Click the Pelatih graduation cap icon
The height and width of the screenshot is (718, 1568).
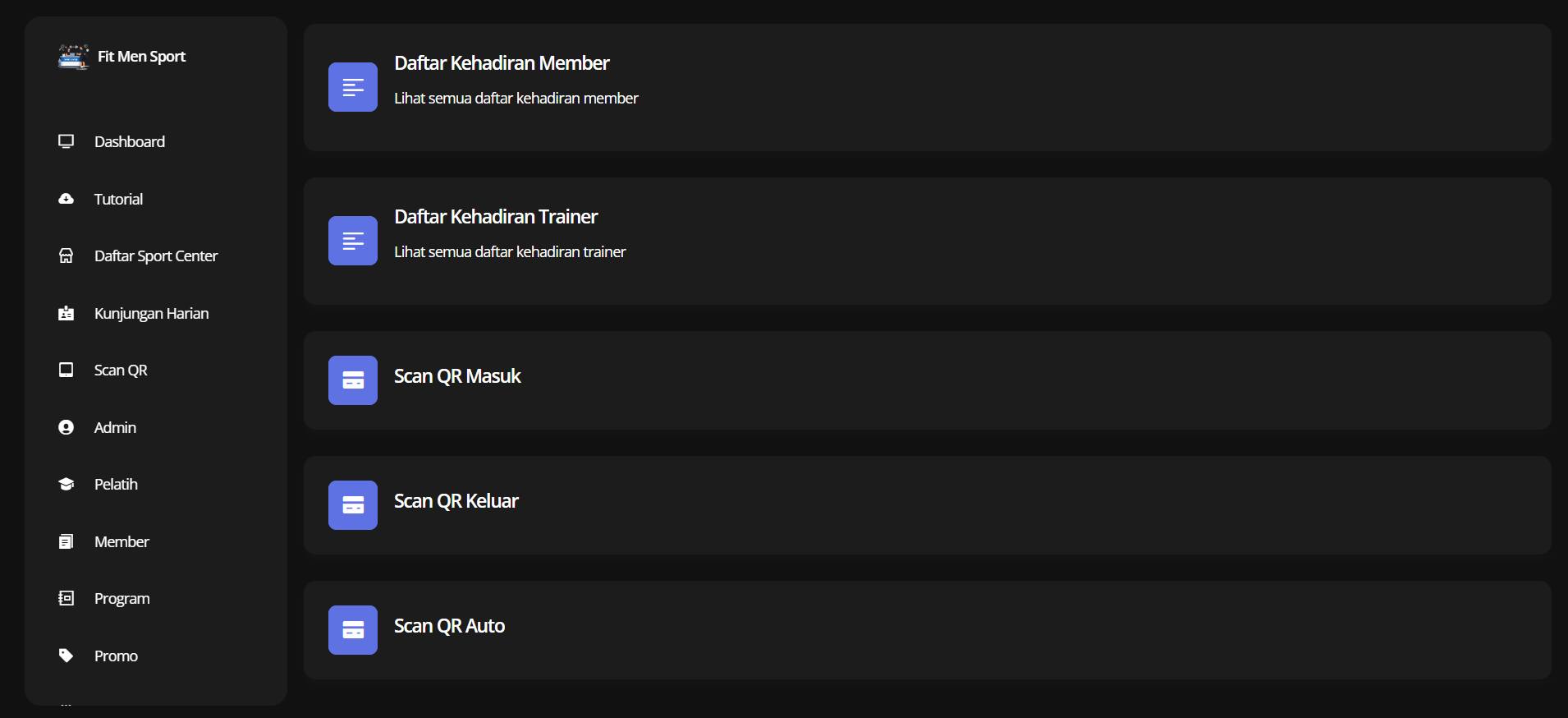[x=66, y=484]
